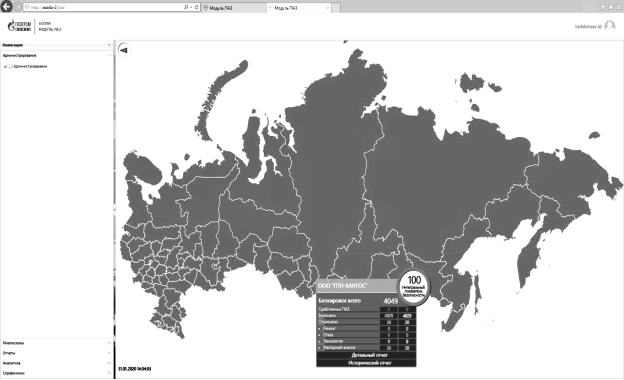Open the browser favorites star icon

click(610, 7)
